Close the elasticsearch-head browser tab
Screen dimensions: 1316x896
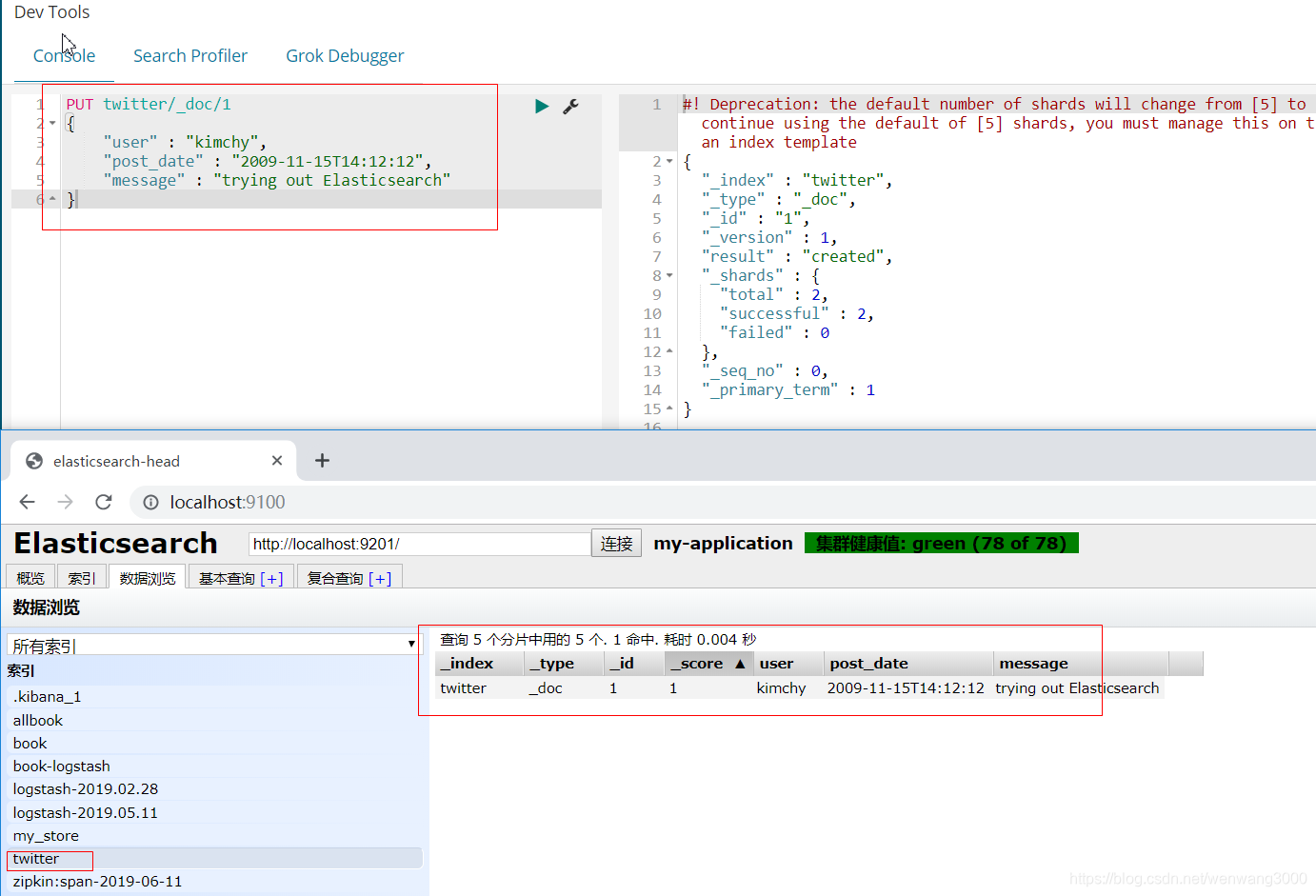[x=277, y=461]
